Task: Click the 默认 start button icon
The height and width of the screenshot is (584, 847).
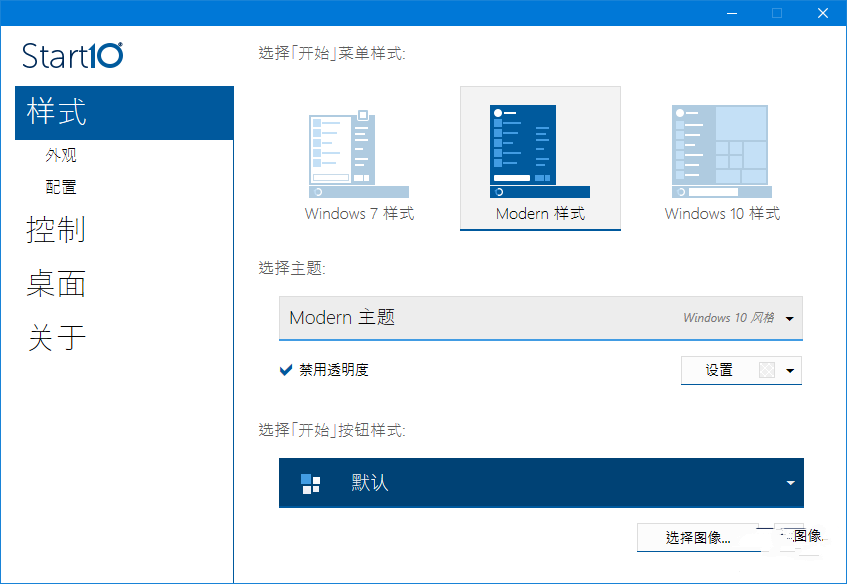Action: pyautogui.click(x=310, y=484)
